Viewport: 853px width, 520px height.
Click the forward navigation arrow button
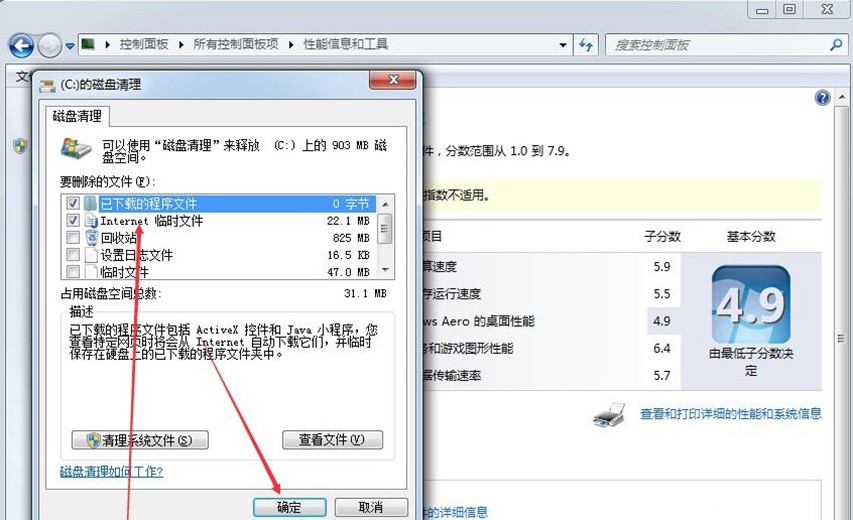pyautogui.click(x=49, y=45)
